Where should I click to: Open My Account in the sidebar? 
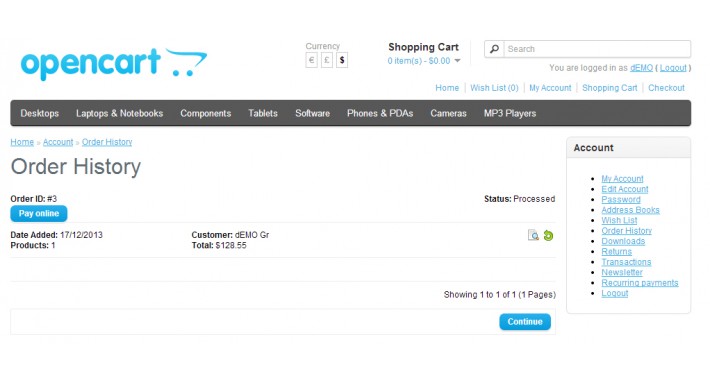click(x=622, y=179)
